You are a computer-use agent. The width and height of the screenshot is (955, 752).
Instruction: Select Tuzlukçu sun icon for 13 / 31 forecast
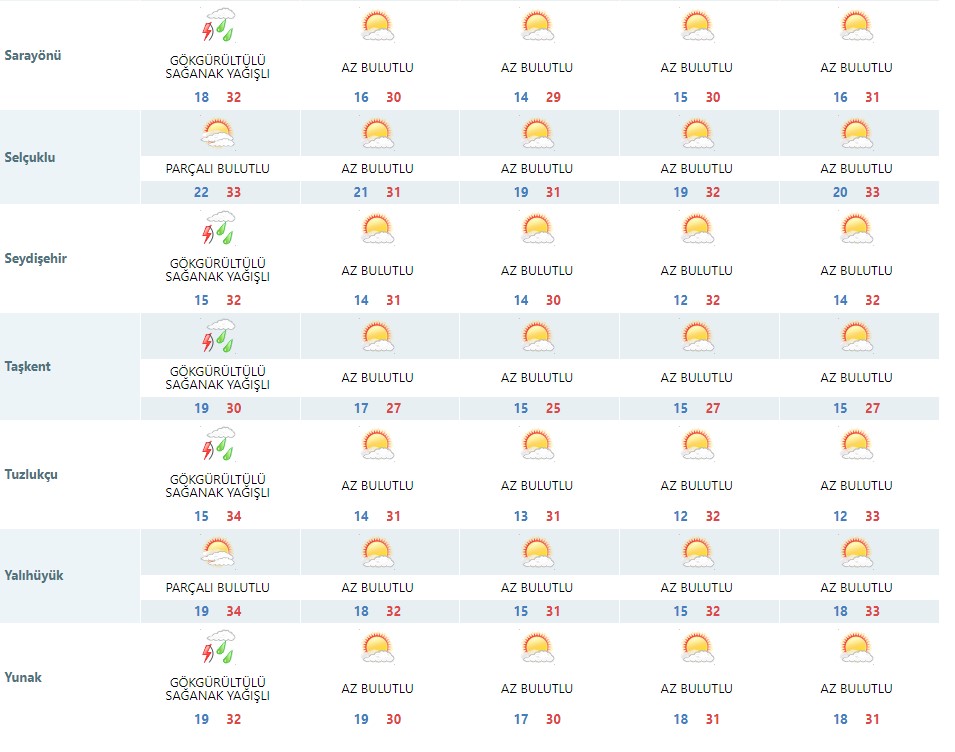point(537,445)
